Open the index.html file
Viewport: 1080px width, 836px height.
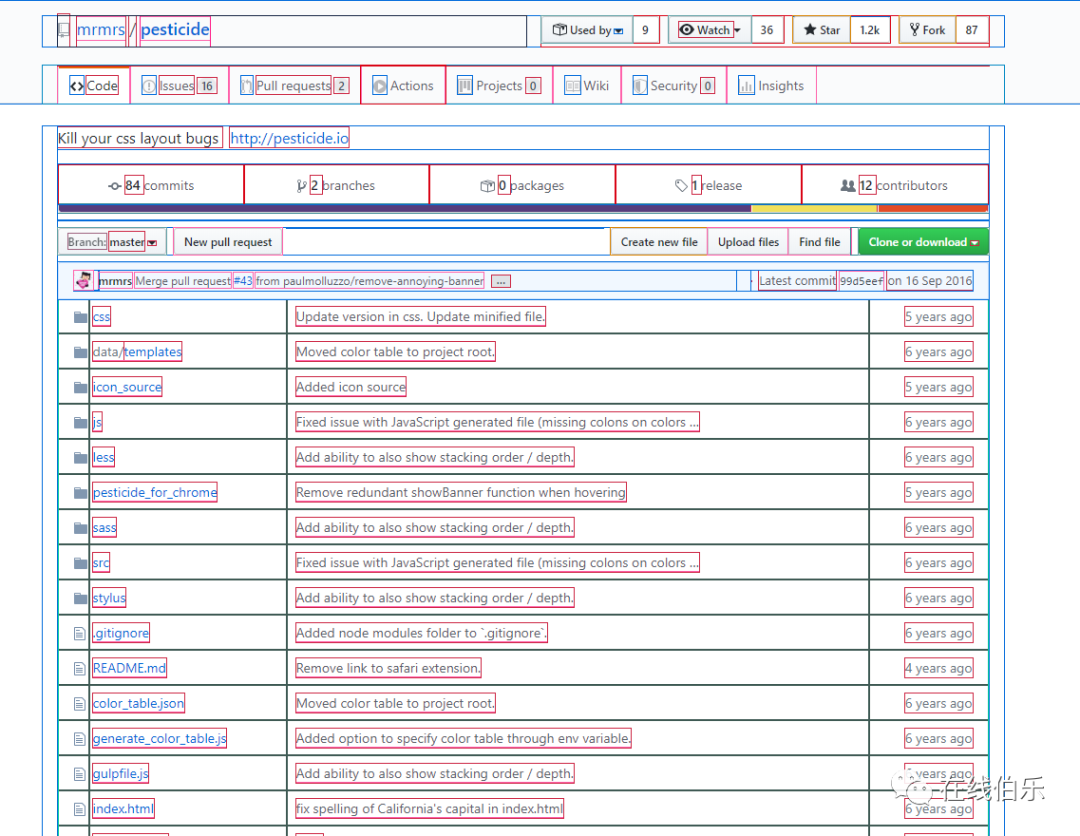[123, 808]
